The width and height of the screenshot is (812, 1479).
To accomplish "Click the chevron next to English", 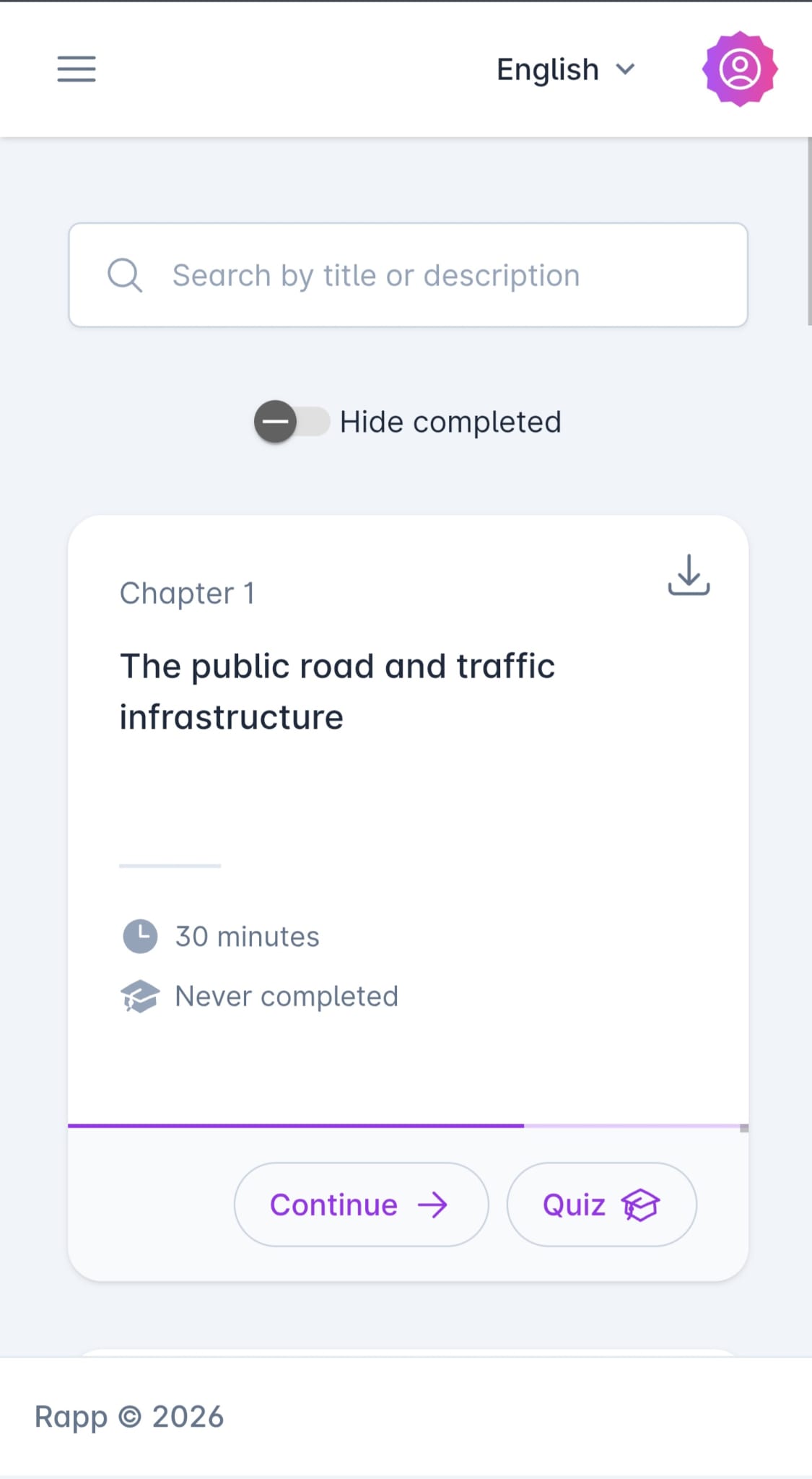I will (626, 70).
